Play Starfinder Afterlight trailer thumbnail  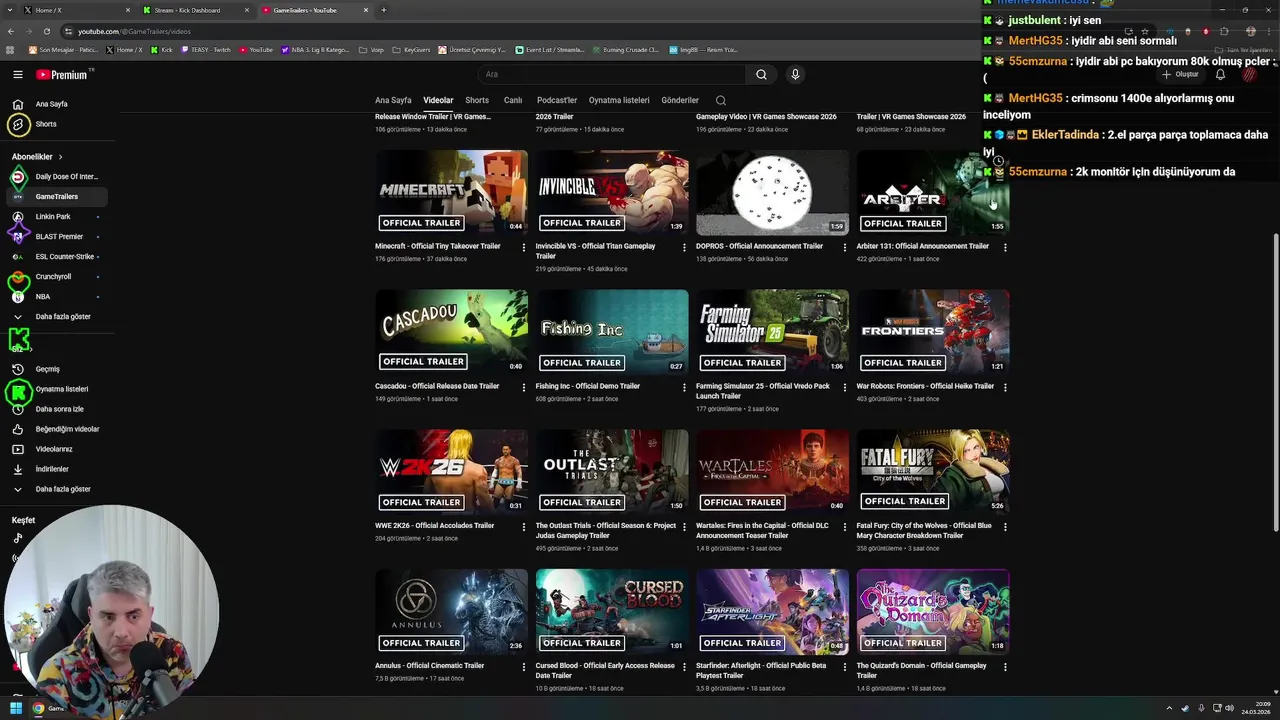772,612
